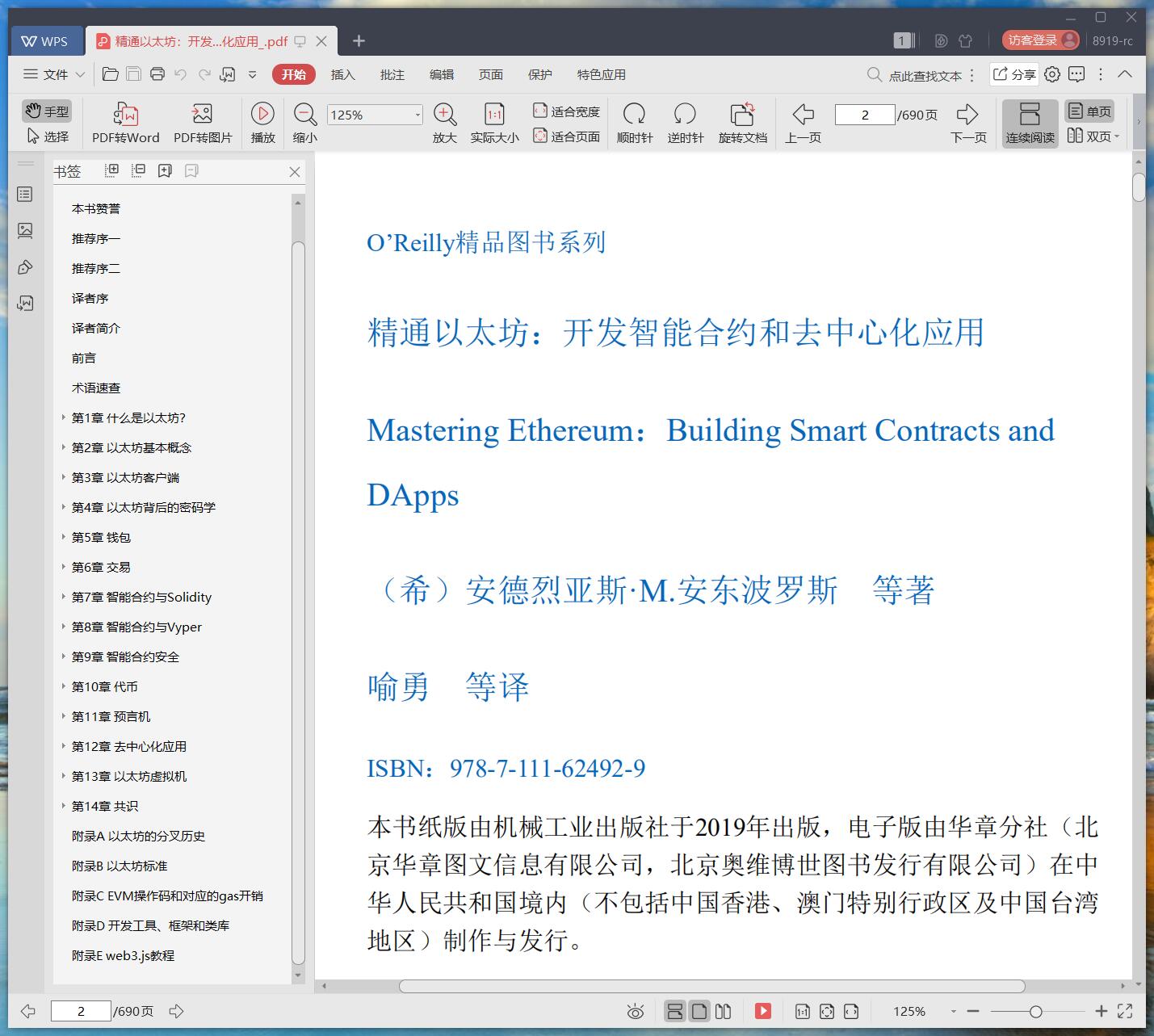Viewport: 1154px width, 1036px height.
Task: Select the 手型 hand tool
Action: point(46,111)
